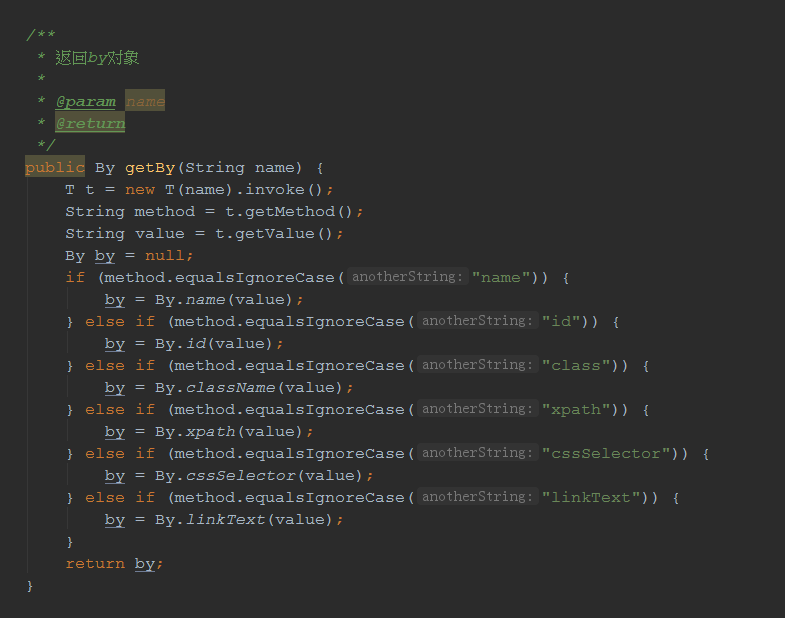Click the "cssSelector" string literal
The width and height of the screenshot is (785, 618).
pos(606,454)
